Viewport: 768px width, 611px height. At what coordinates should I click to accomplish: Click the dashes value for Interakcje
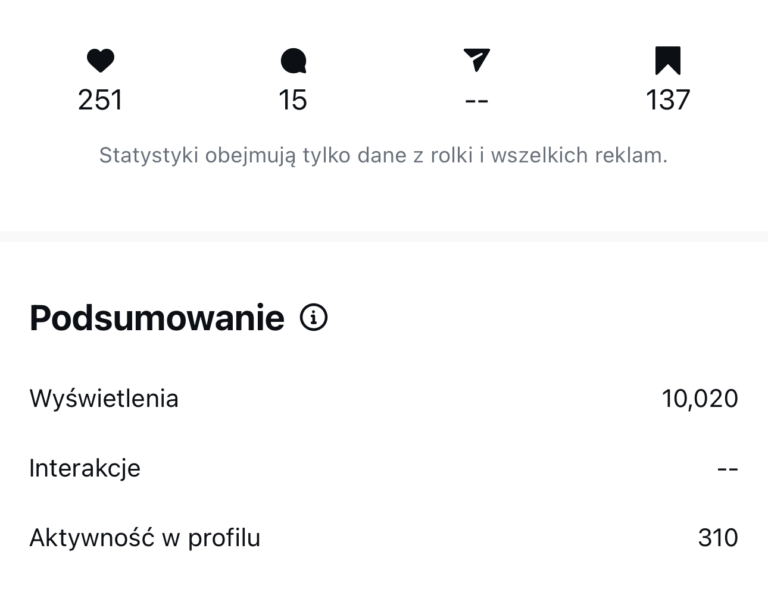[x=727, y=468]
